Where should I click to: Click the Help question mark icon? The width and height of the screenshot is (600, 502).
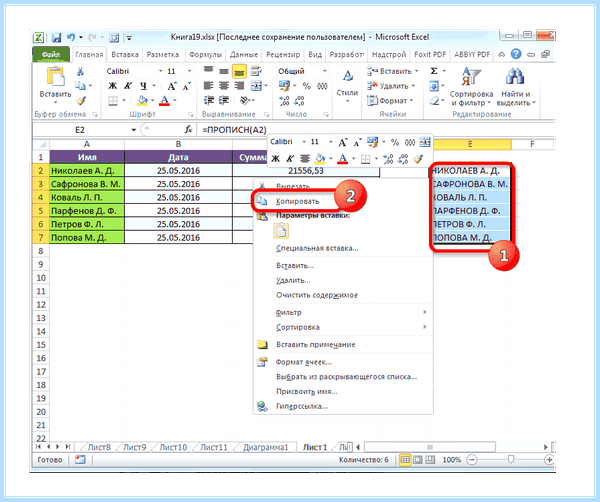pyautogui.click(x=516, y=54)
